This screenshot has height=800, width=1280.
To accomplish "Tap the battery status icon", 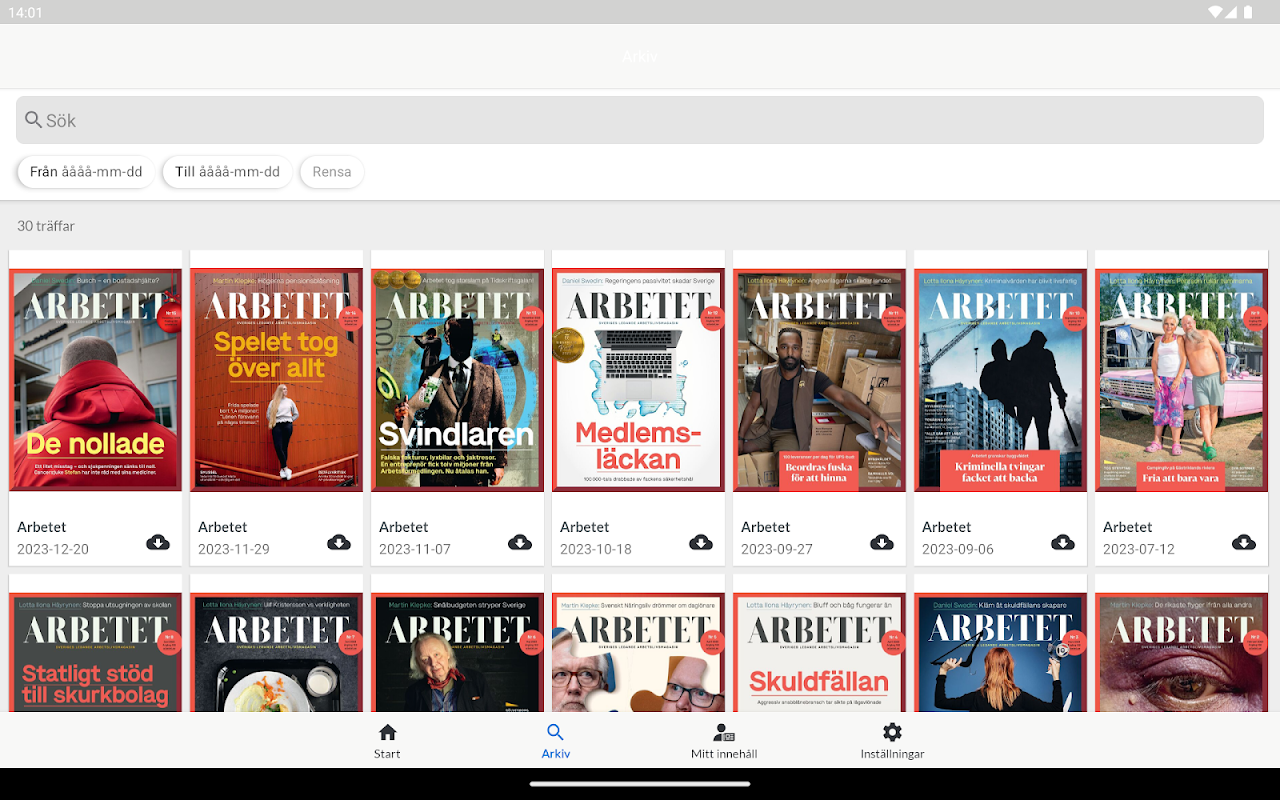I will (x=1248, y=12).
